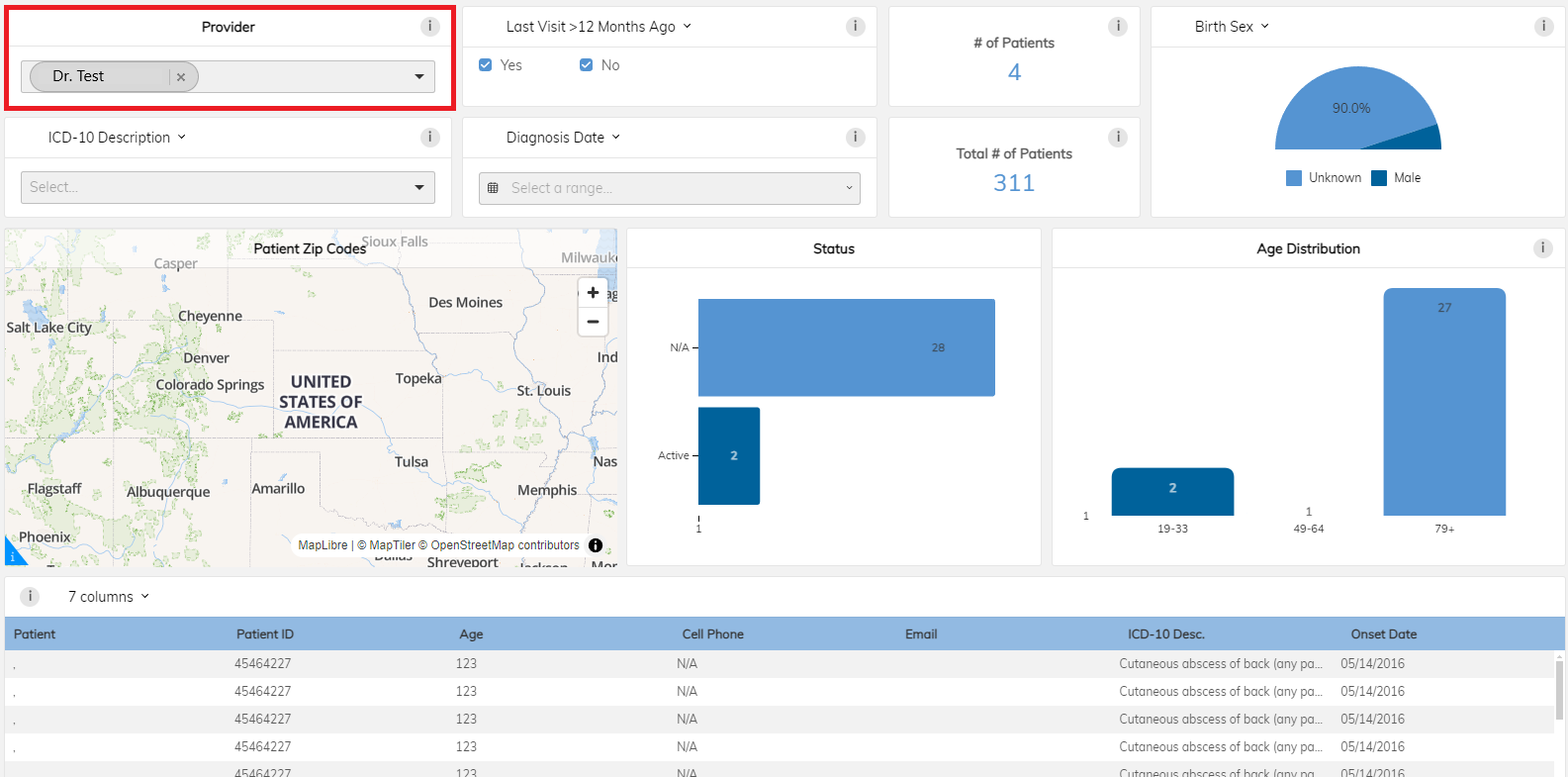Click the table vertical scrollbar
The width and height of the screenshot is (1568, 777).
tap(1560, 690)
